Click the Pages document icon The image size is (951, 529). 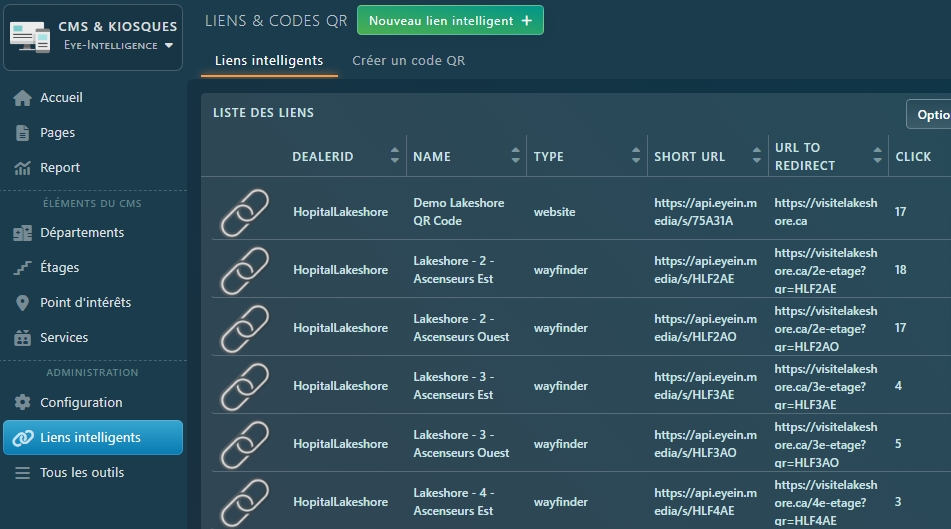(x=22, y=133)
